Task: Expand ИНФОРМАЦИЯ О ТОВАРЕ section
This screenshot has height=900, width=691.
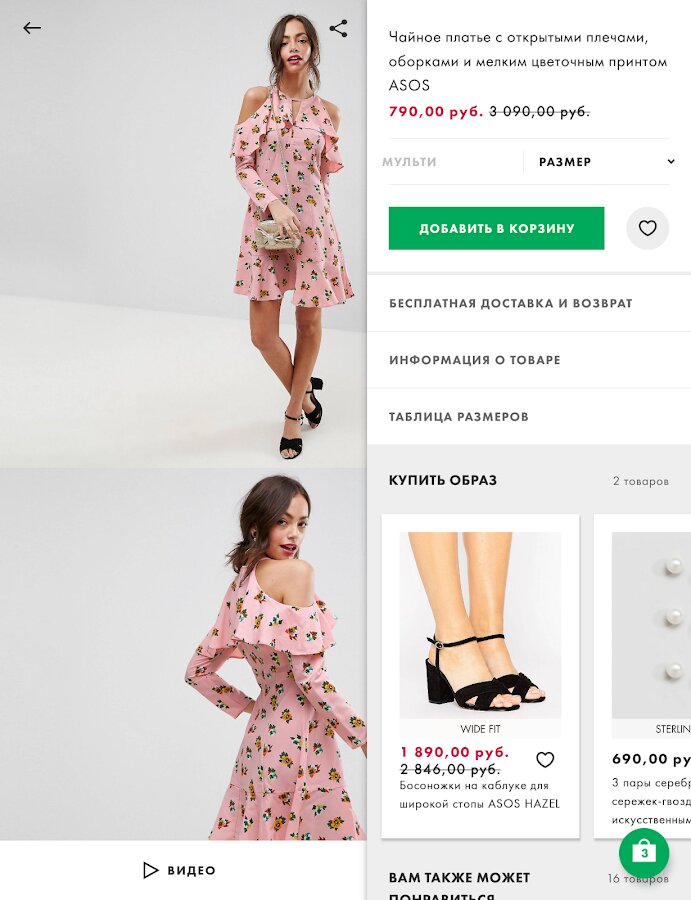Action: pyautogui.click(x=529, y=360)
